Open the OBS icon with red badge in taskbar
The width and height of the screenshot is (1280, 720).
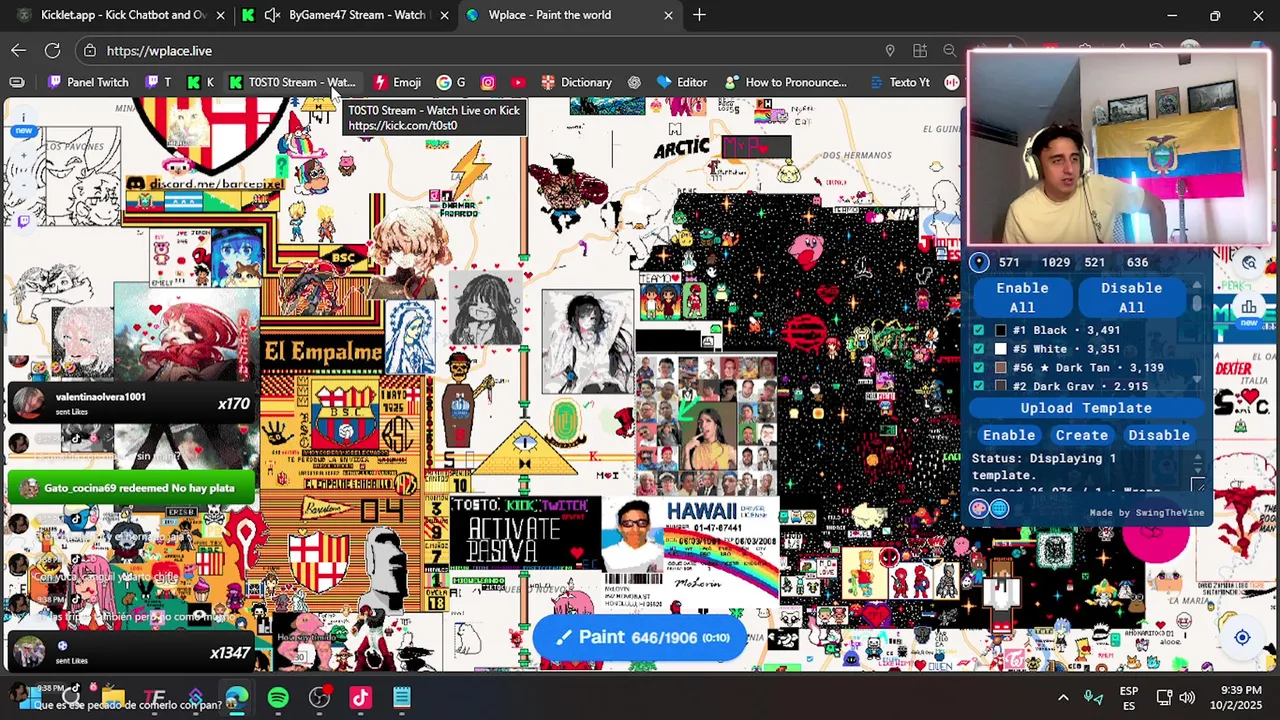tap(319, 697)
